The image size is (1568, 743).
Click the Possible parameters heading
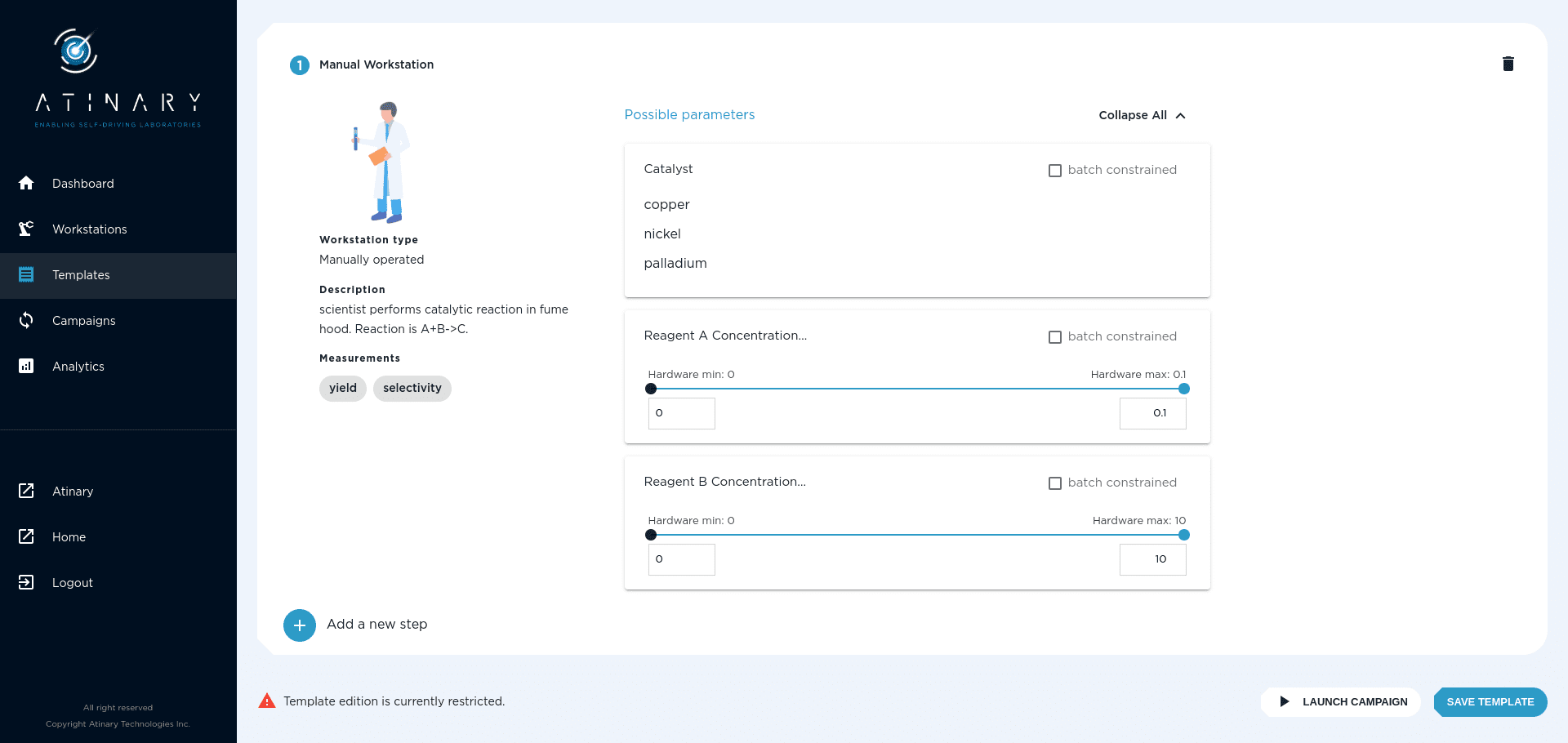click(689, 114)
